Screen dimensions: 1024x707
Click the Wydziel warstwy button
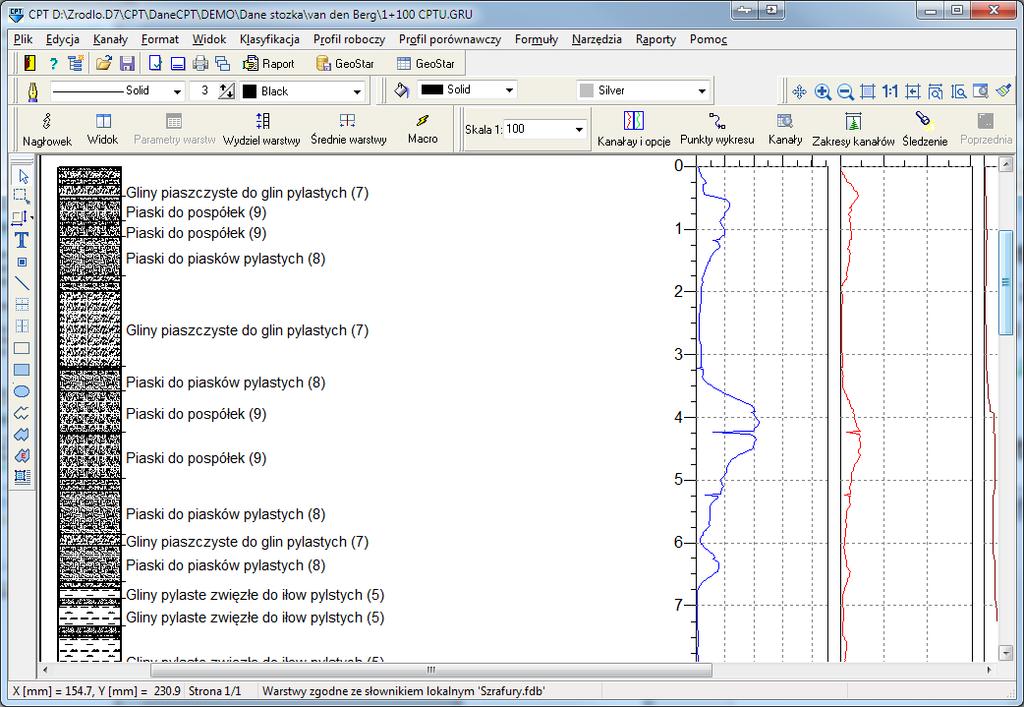click(261, 129)
